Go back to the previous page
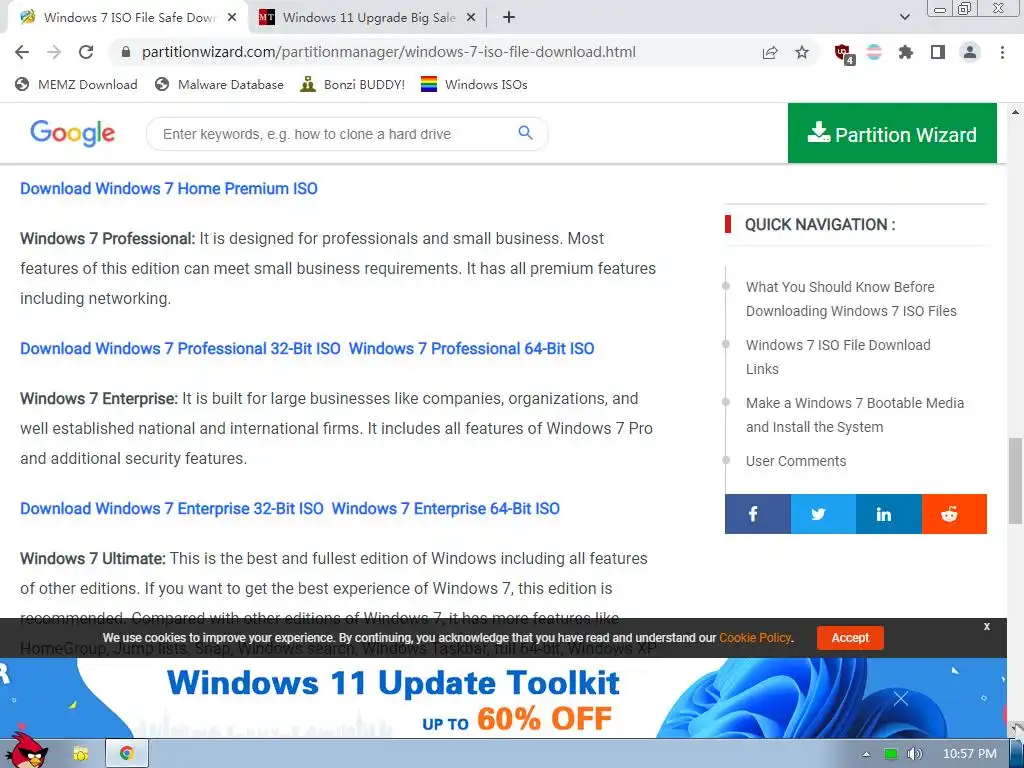The width and height of the screenshot is (1024, 768). point(22,52)
